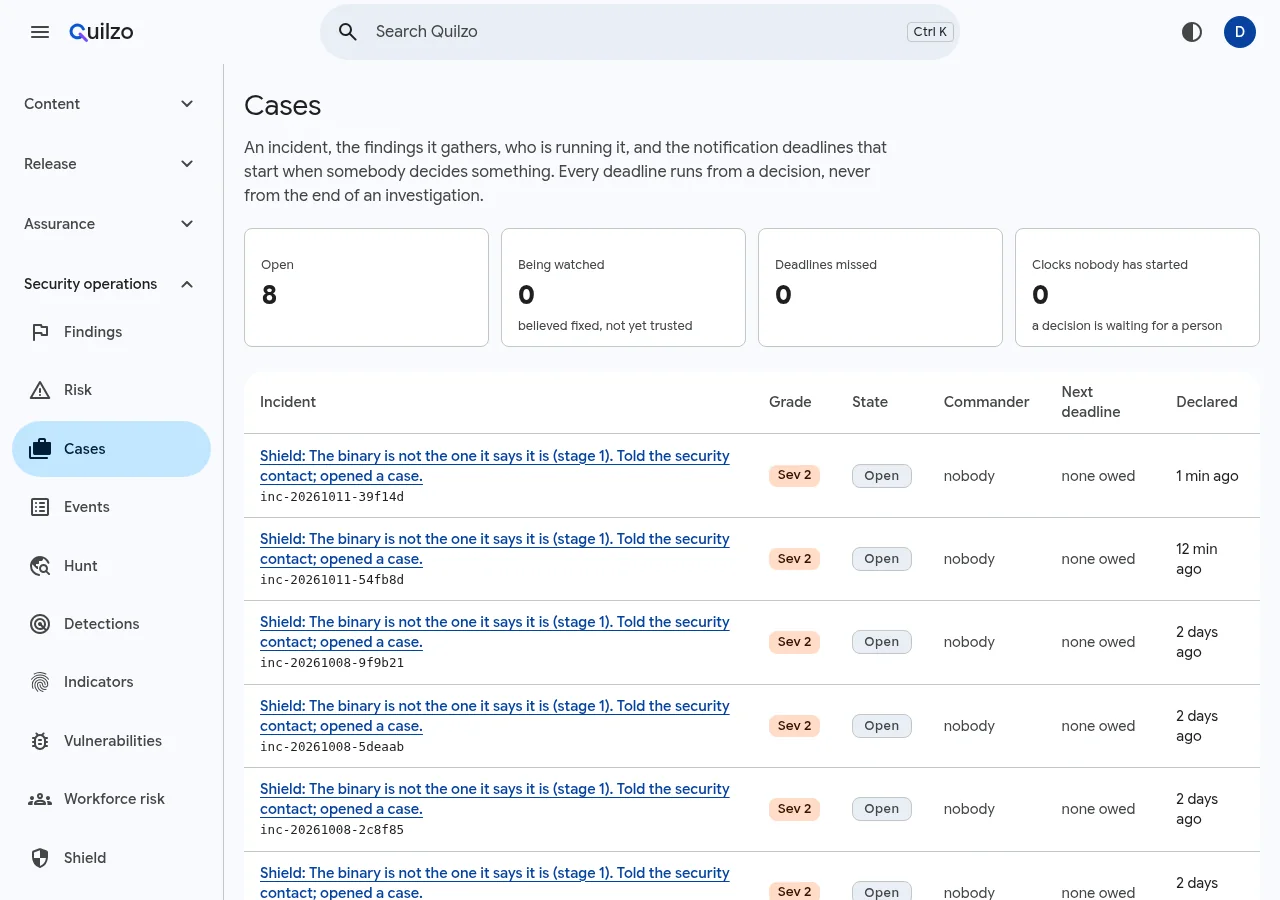
Task: Open incident inc-20261011-39f14d link
Action: click(x=495, y=466)
